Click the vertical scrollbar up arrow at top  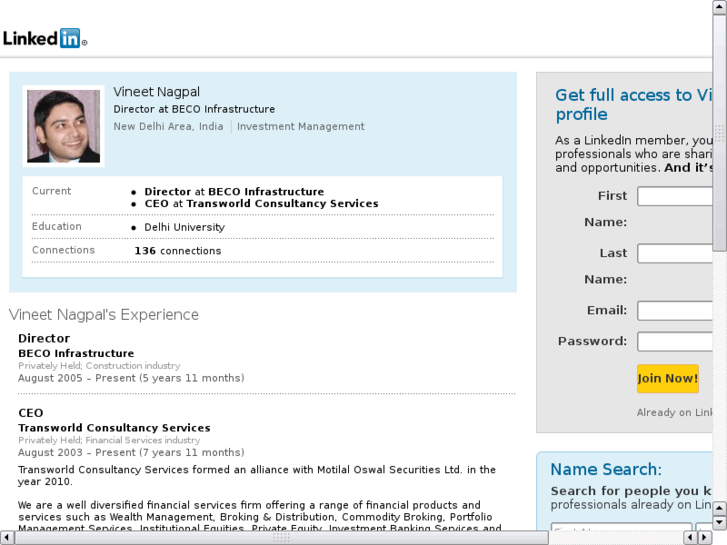pos(720,7)
